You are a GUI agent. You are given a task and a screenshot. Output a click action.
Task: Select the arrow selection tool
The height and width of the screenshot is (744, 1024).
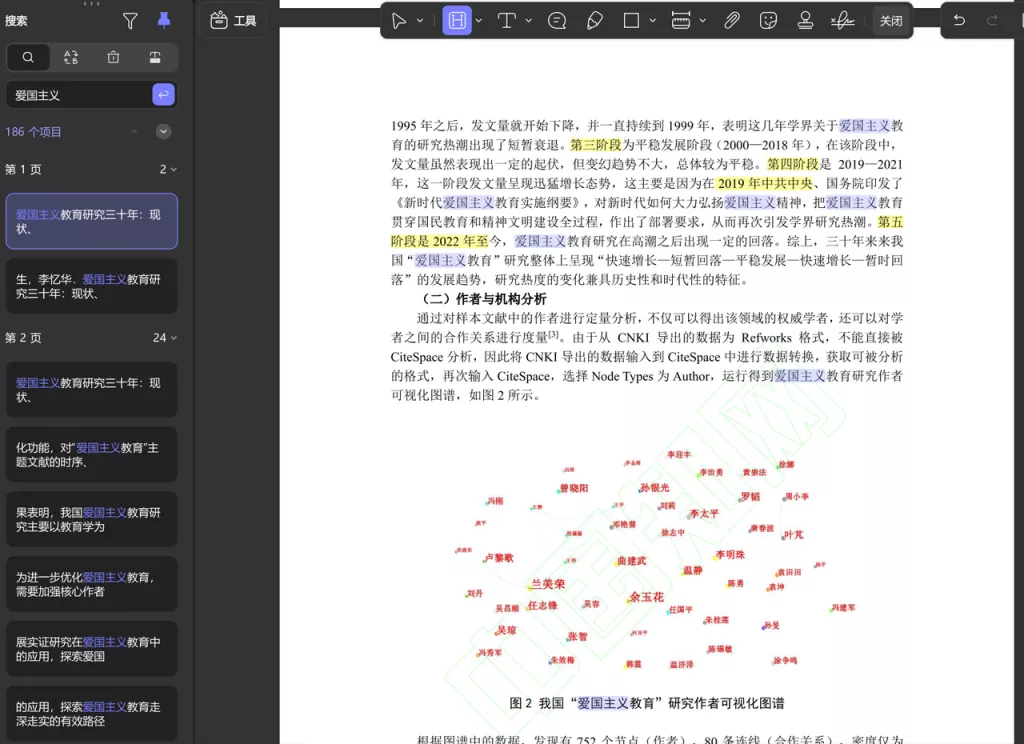(x=398, y=20)
